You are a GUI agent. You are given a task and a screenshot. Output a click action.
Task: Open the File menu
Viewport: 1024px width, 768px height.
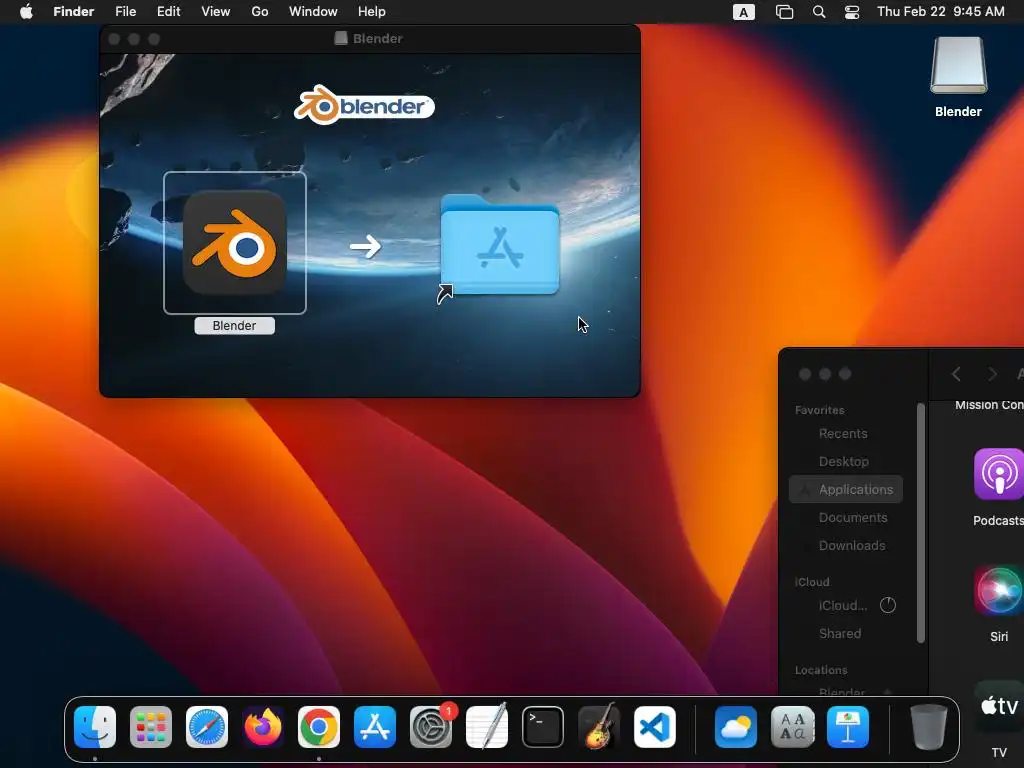pyautogui.click(x=125, y=12)
